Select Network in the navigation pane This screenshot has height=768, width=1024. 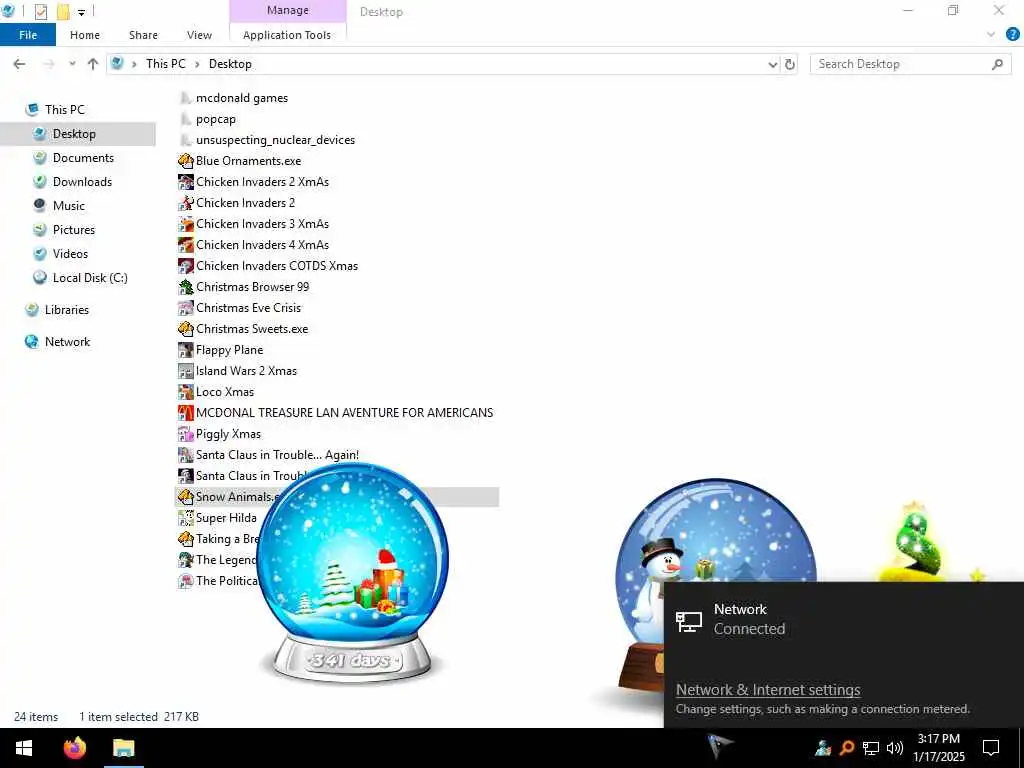67,342
